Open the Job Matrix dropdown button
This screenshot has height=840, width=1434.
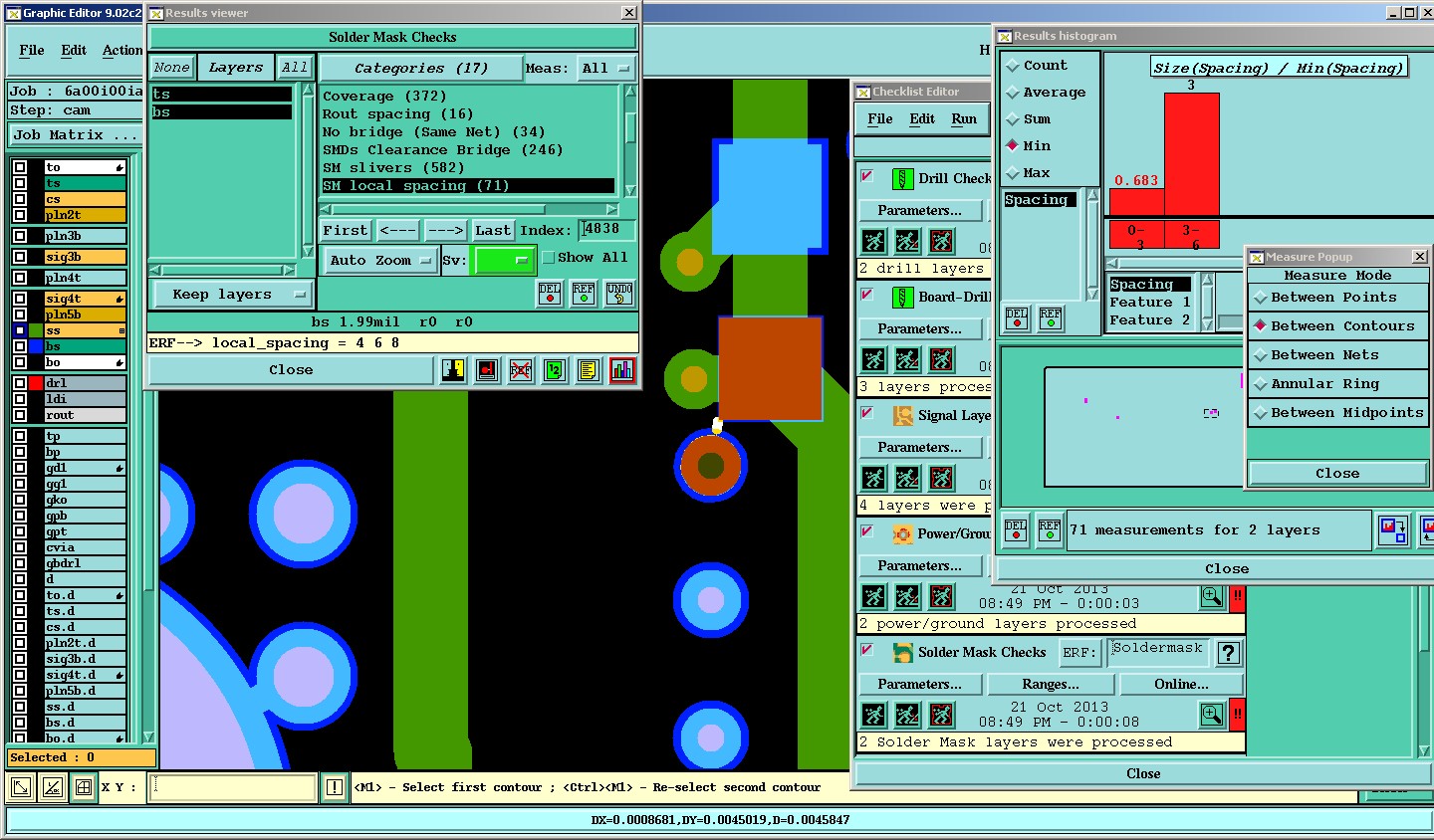(75, 135)
